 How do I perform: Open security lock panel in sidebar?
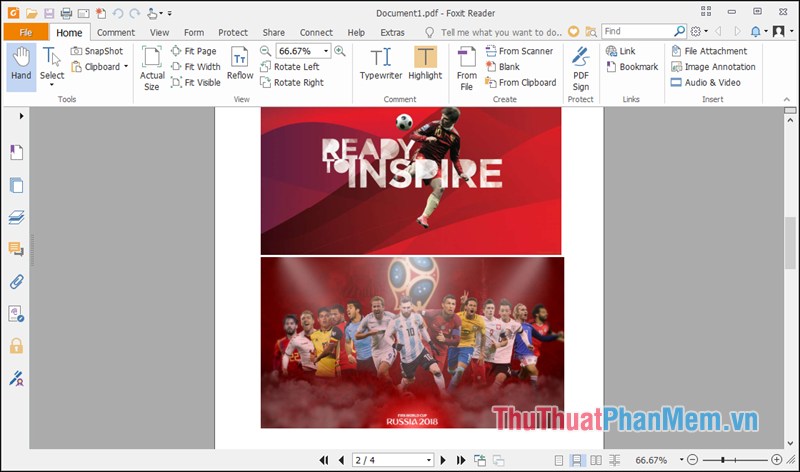16,346
